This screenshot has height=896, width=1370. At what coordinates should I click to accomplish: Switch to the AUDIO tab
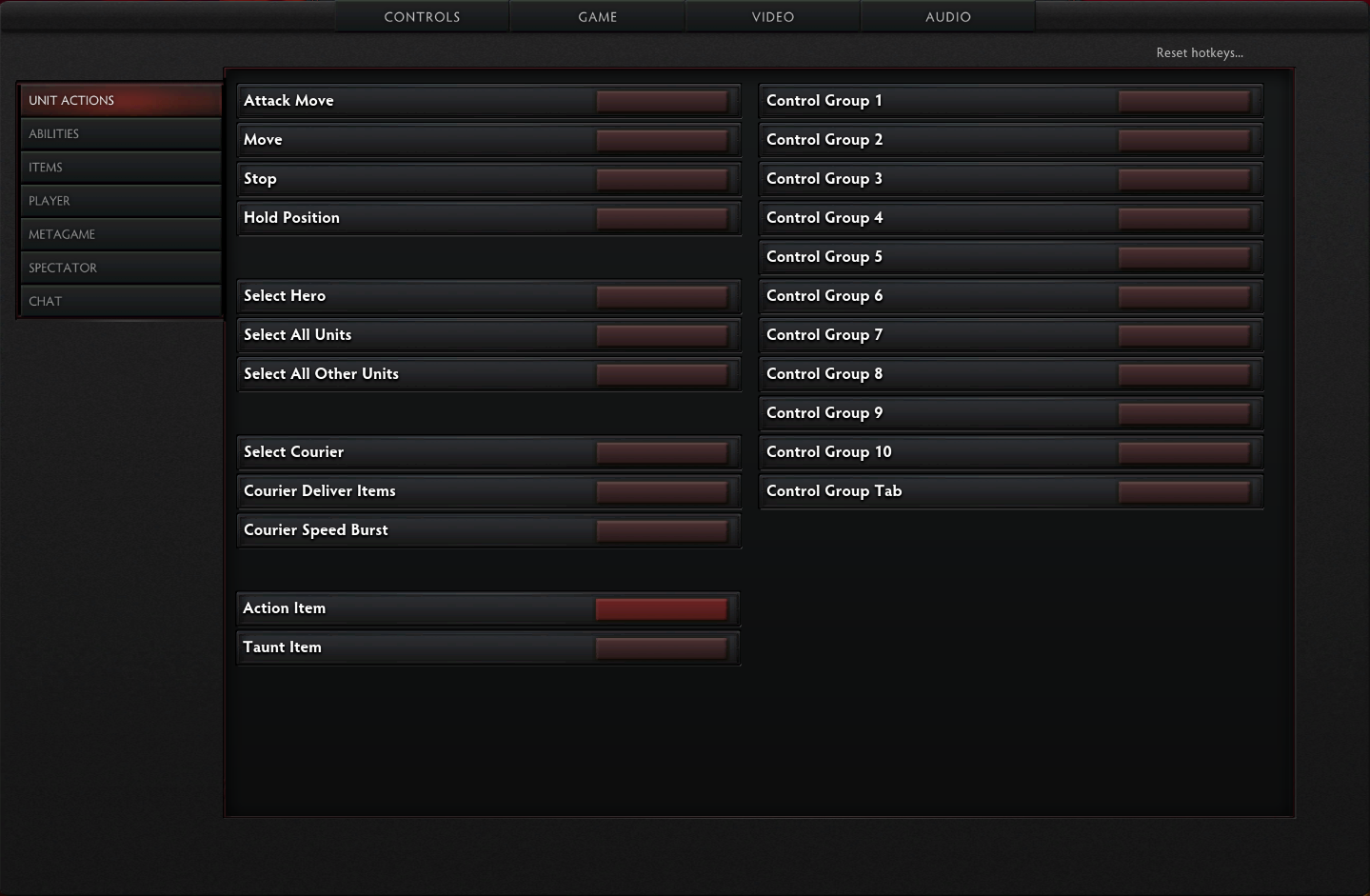point(947,16)
